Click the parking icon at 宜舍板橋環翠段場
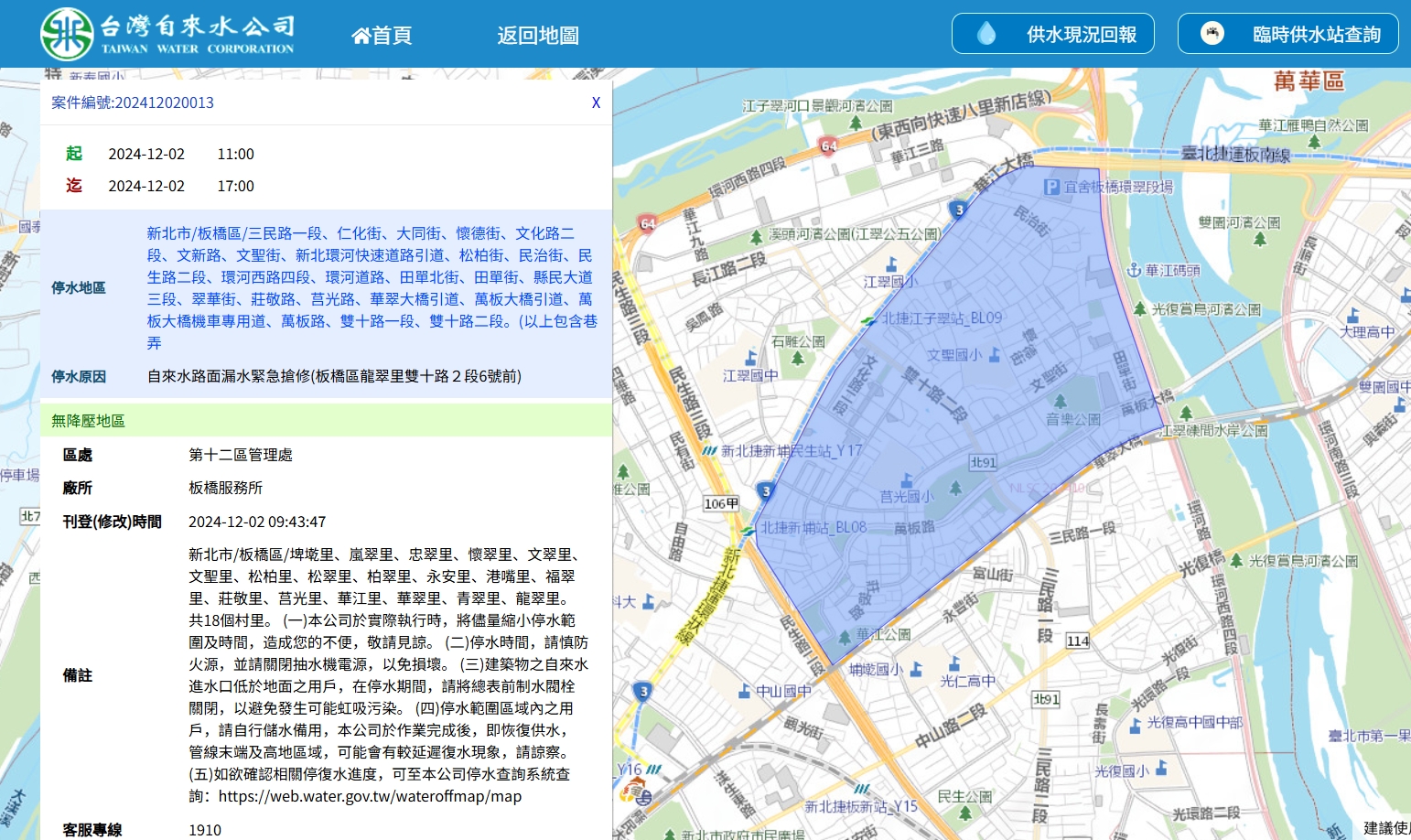This screenshot has height=840, width=1411. [1052, 187]
